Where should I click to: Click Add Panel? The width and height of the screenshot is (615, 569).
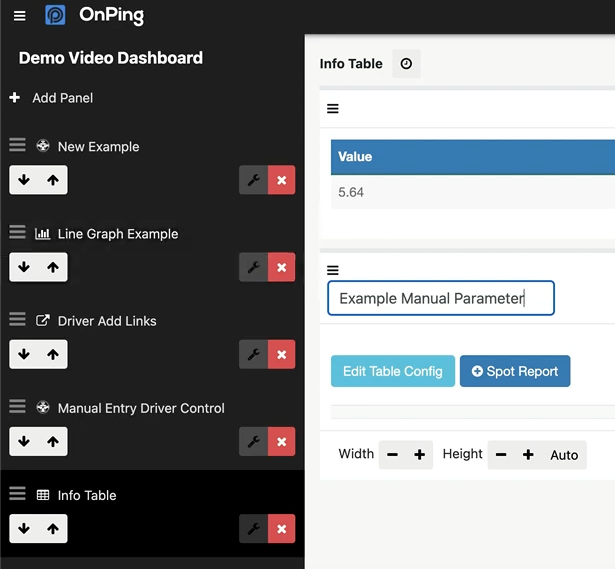click(x=51, y=98)
